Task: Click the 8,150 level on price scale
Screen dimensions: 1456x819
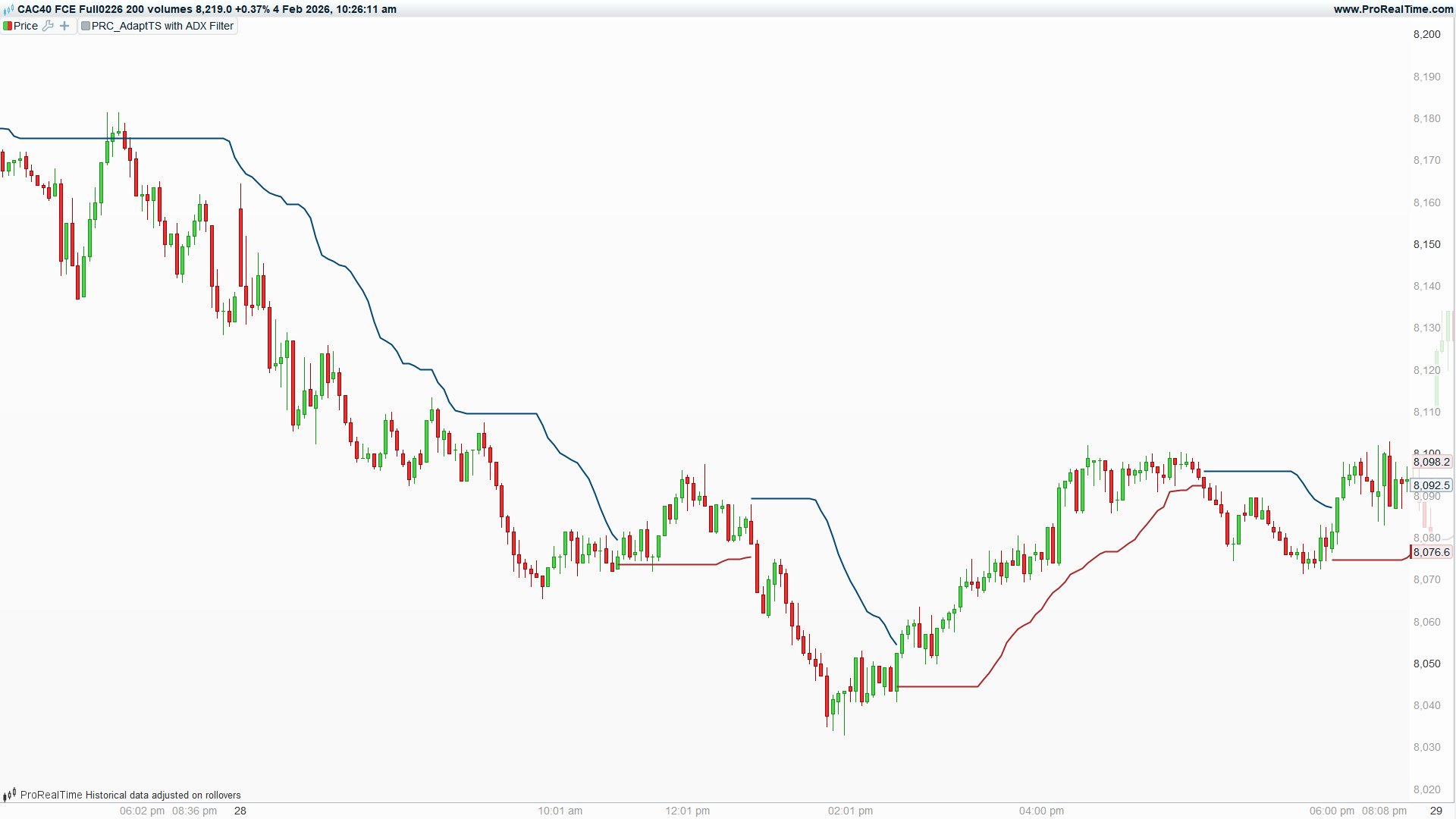Action: 1426,244
